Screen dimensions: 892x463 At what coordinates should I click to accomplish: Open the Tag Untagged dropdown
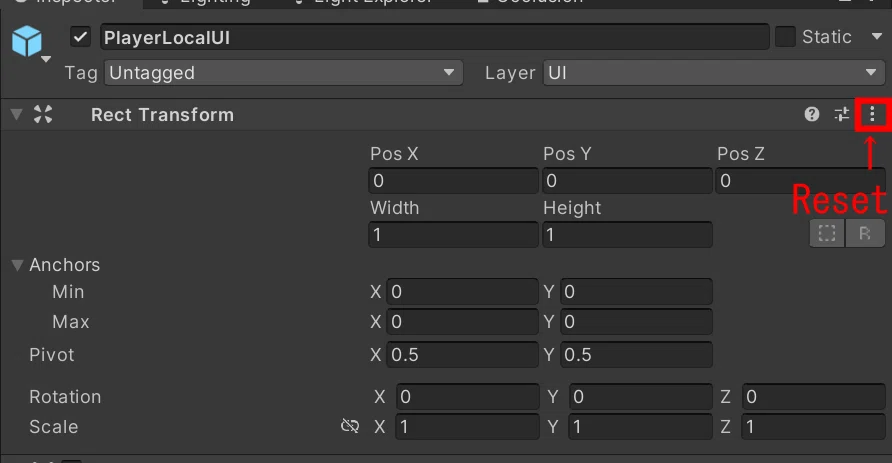283,73
